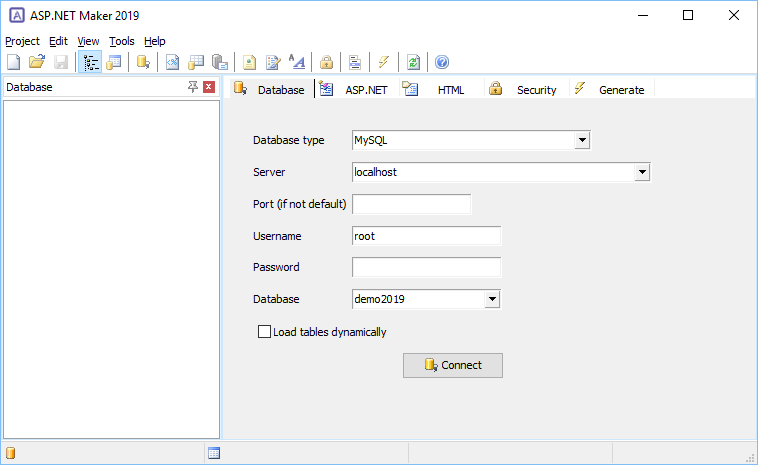Switch to the Security tab
The height and width of the screenshot is (465, 758).
tap(526, 89)
